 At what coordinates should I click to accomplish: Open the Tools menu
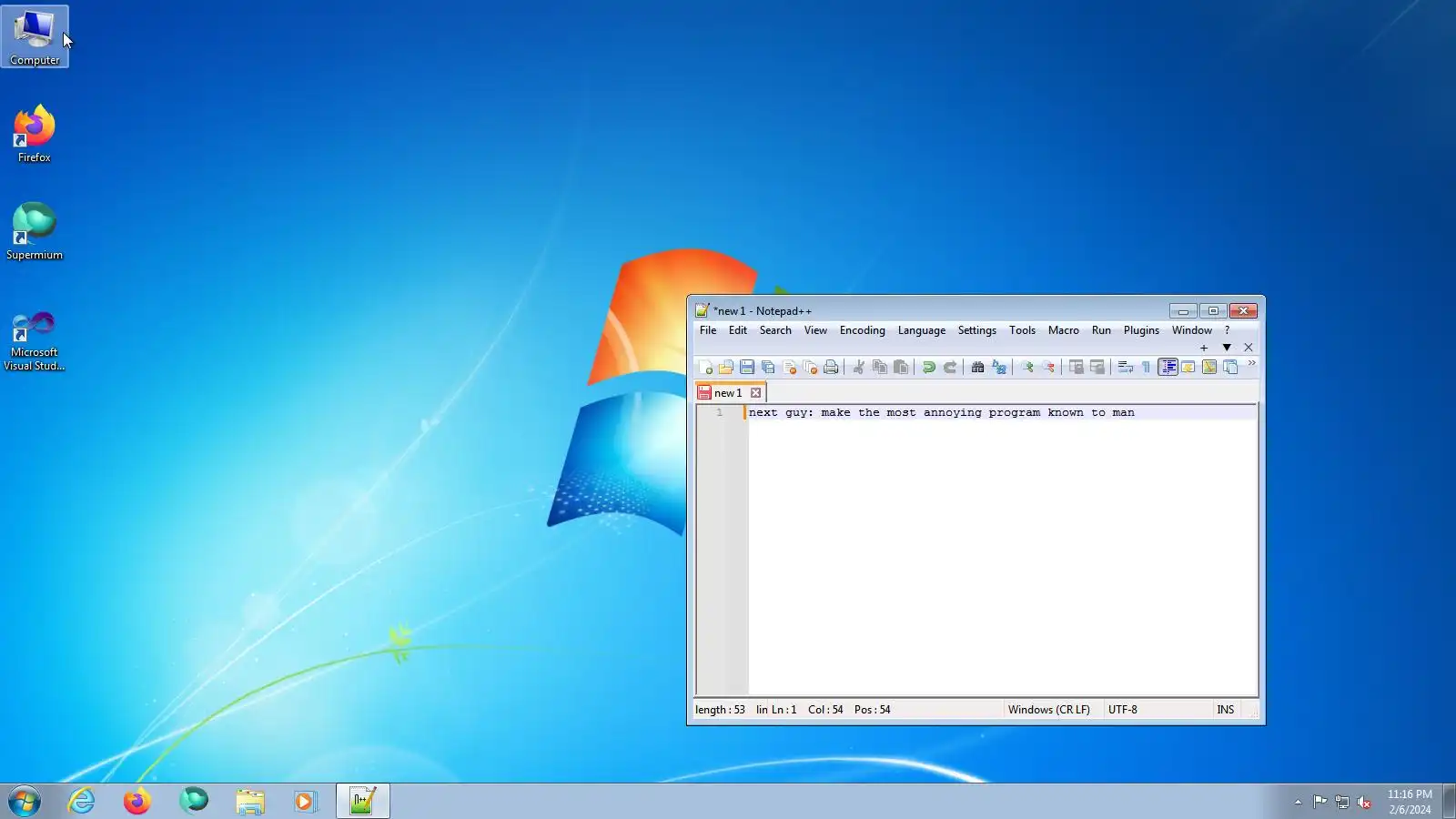pos(1022,330)
